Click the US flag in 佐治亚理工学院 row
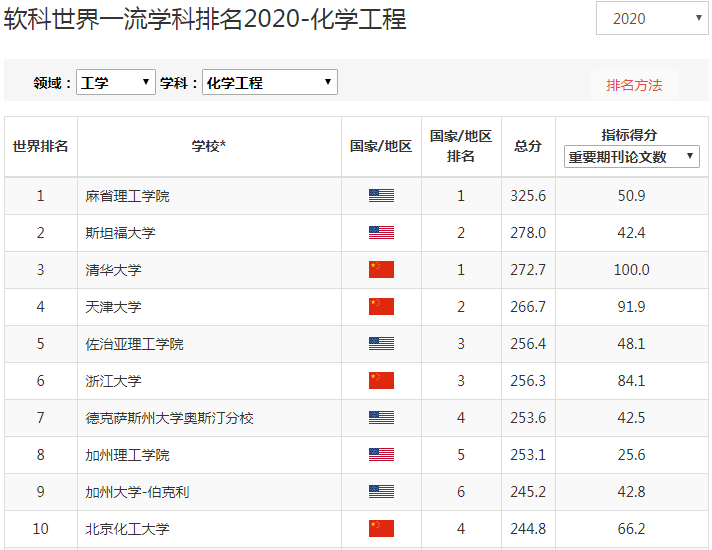 (x=381, y=343)
